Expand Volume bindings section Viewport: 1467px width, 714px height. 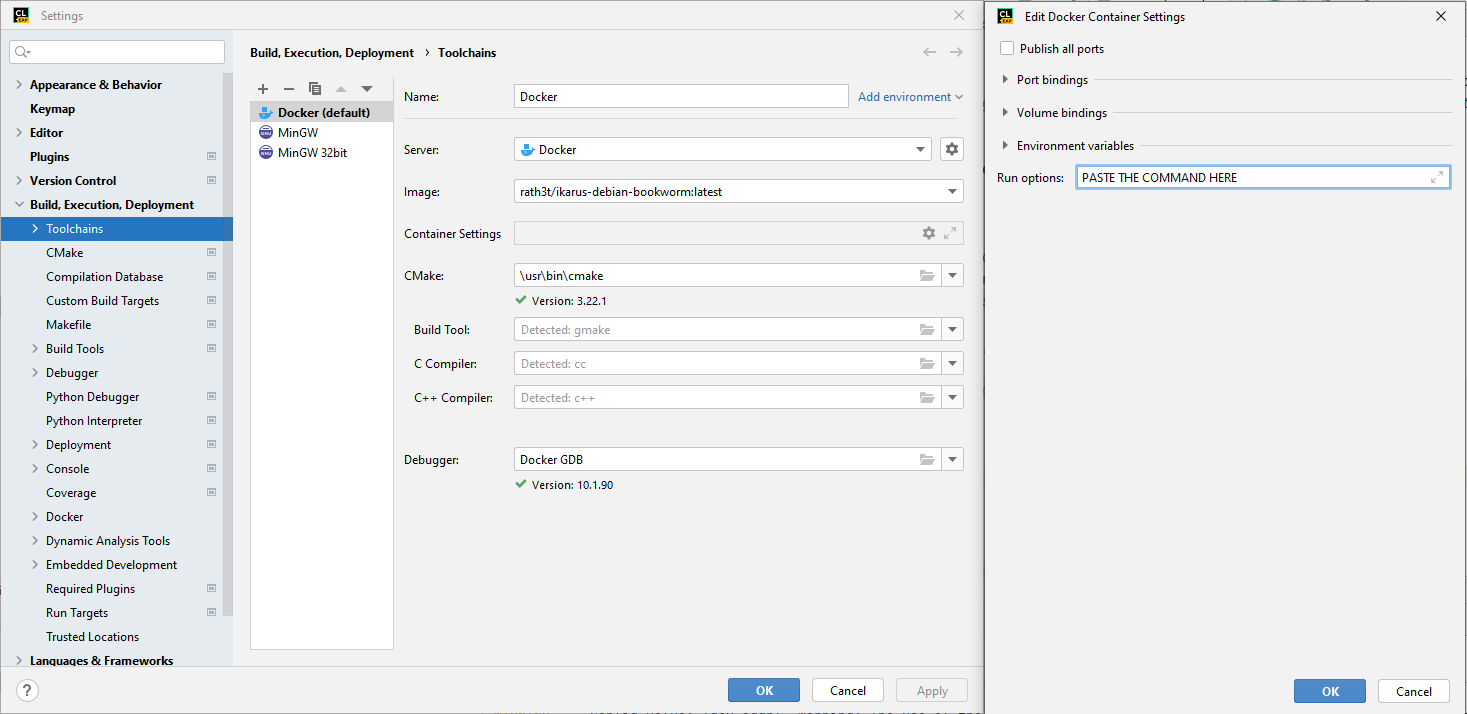click(x=1005, y=112)
